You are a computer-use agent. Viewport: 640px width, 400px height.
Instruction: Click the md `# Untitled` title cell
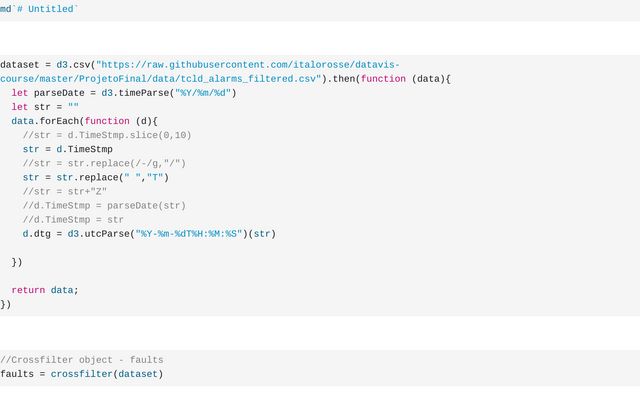[x=40, y=9]
